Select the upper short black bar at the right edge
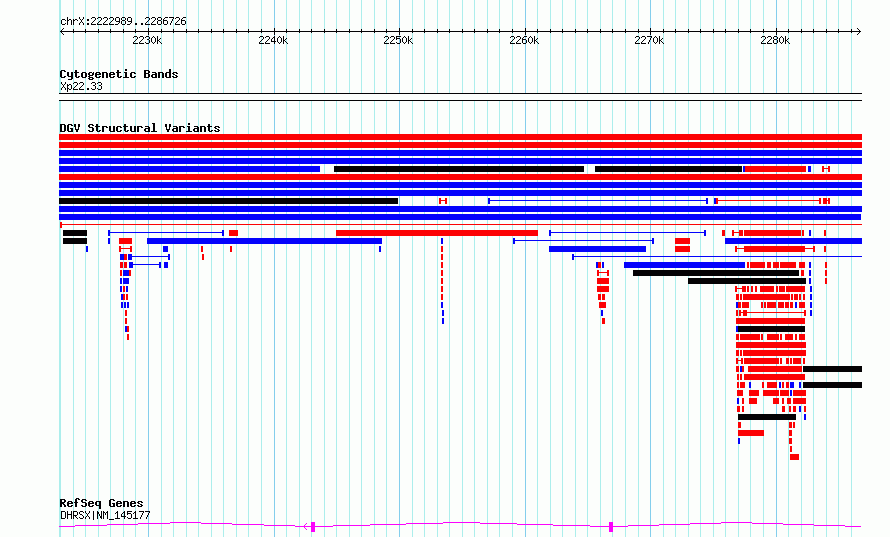890x537 pixels. click(832, 369)
